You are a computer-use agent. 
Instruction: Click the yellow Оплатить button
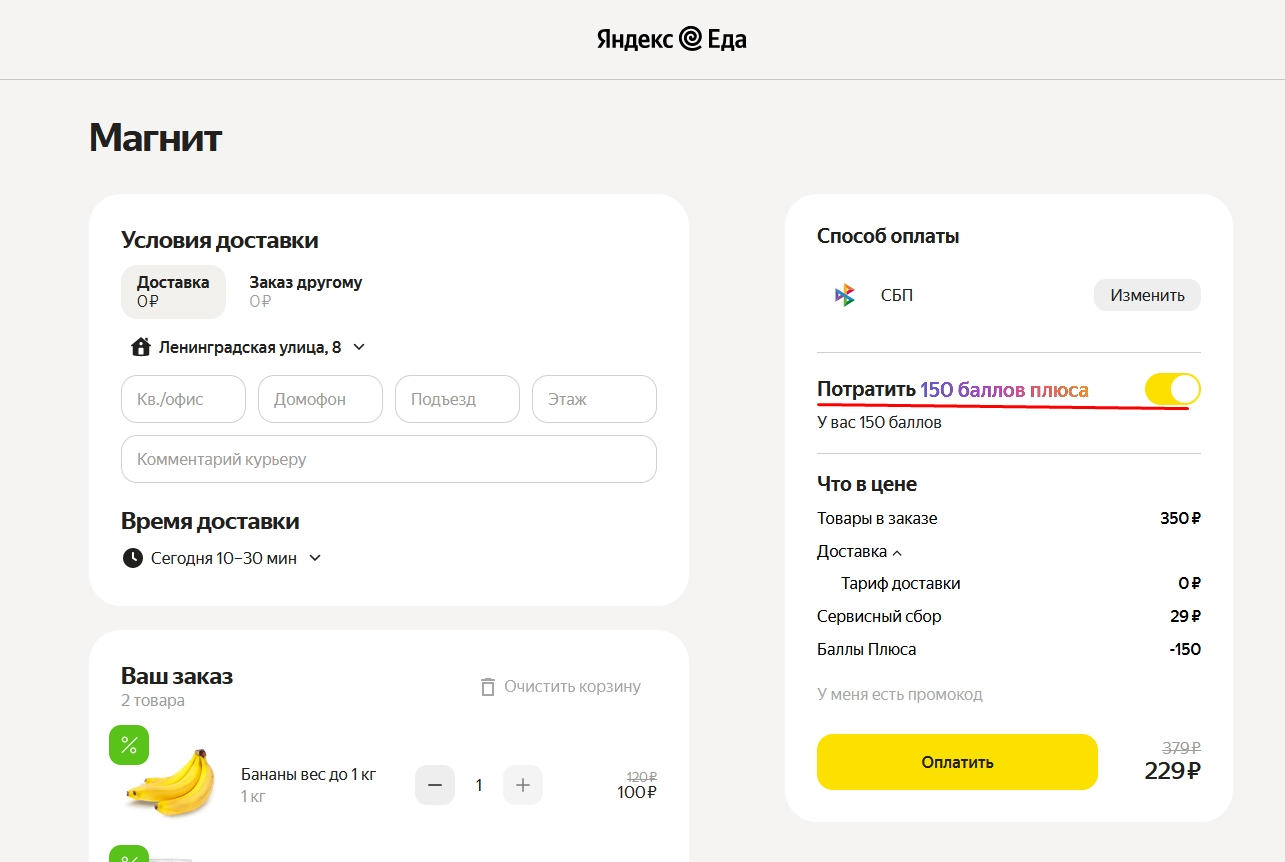[957, 762]
